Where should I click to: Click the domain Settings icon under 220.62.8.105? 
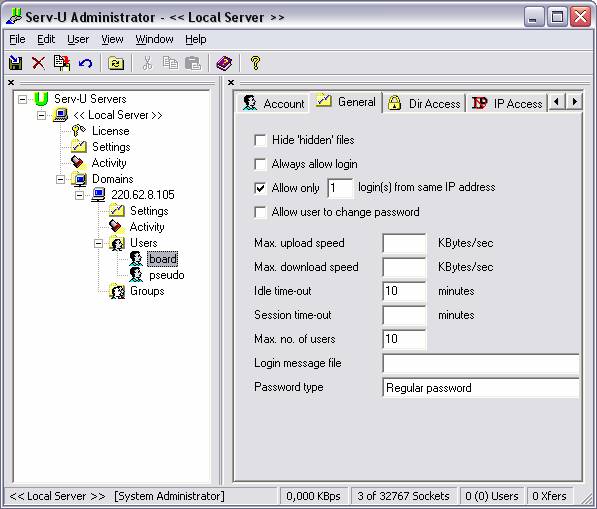coord(117,211)
